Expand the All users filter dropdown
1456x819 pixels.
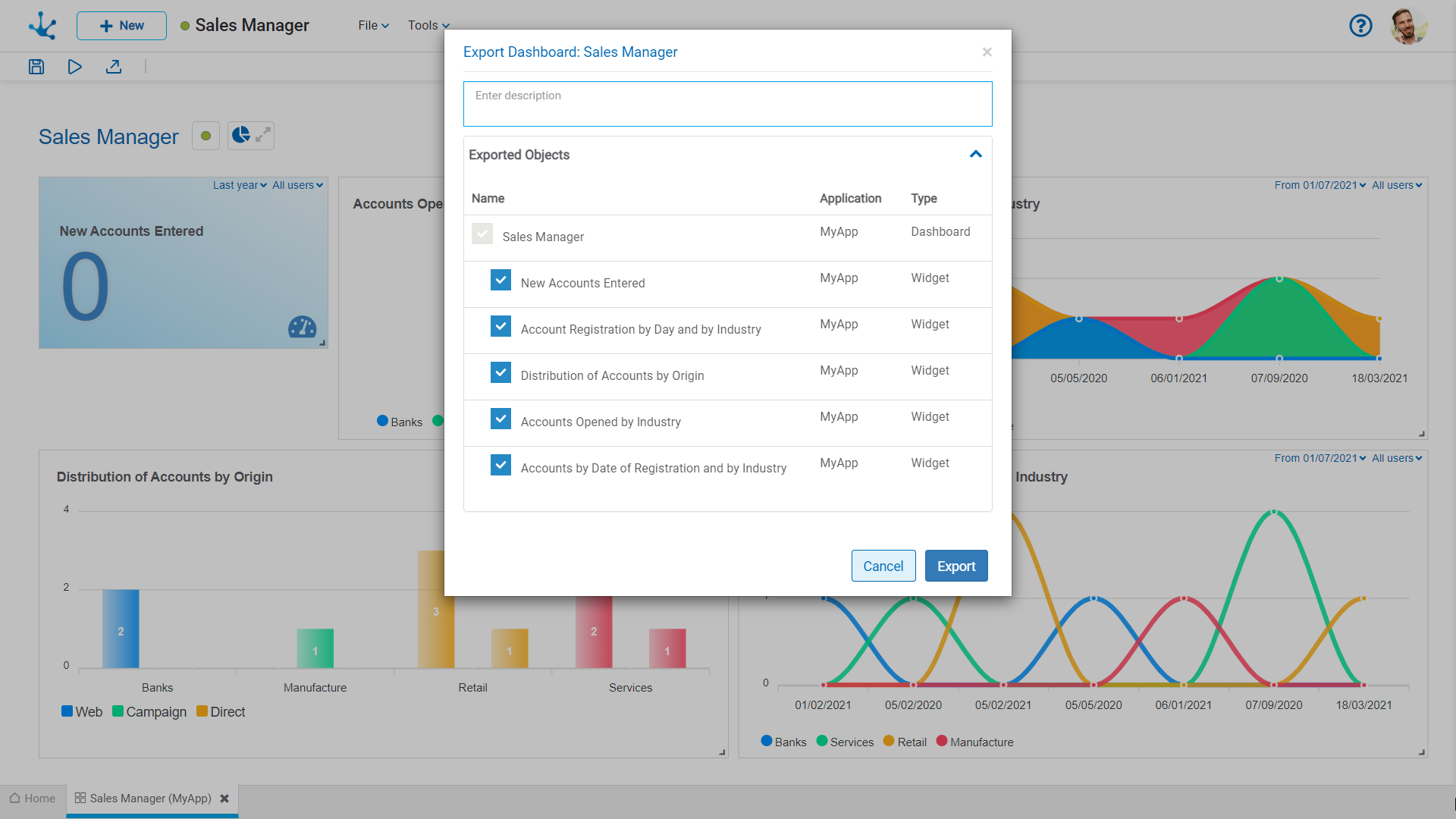click(x=1396, y=184)
